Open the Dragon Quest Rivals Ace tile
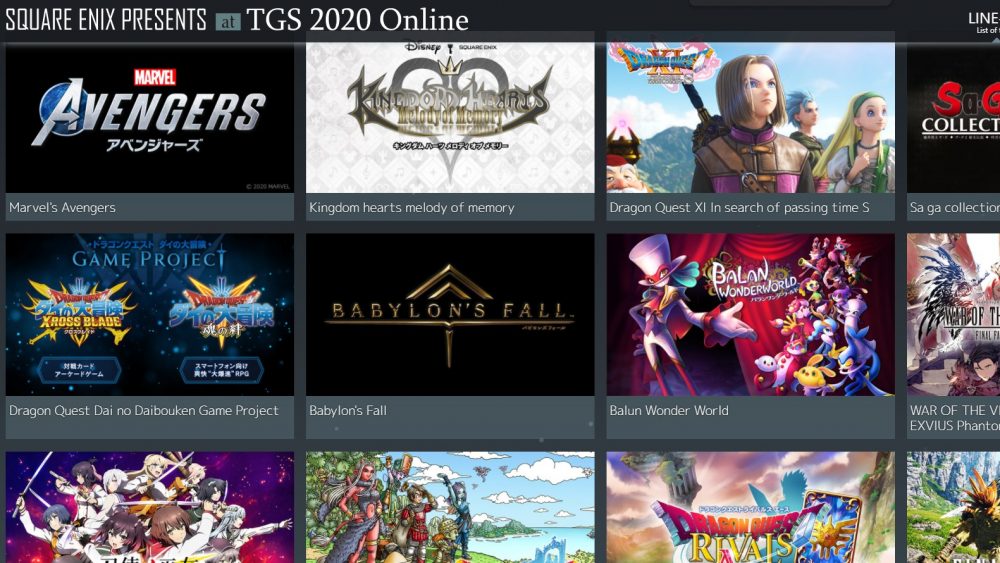Image resolution: width=1000 pixels, height=563 pixels. (751, 508)
